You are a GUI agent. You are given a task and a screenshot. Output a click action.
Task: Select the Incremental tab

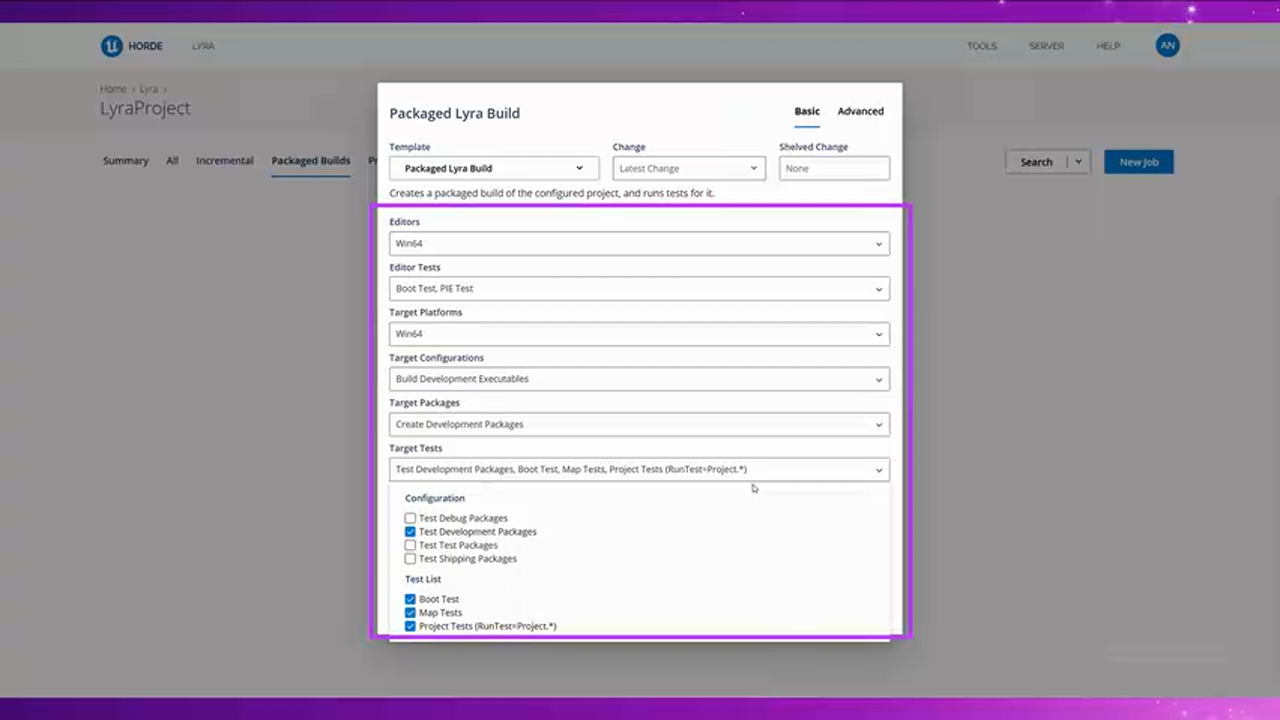pyautogui.click(x=224, y=161)
